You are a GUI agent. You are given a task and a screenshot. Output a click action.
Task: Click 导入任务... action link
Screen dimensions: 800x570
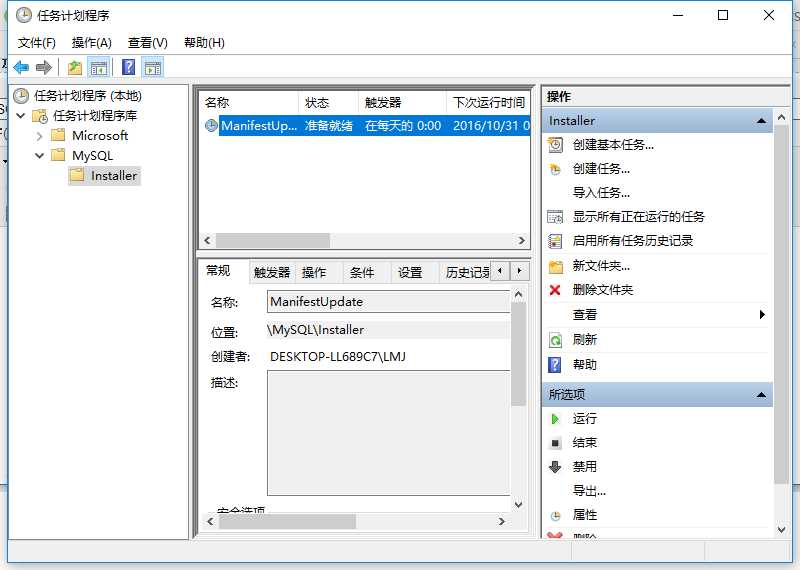pyautogui.click(x=601, y=193)
